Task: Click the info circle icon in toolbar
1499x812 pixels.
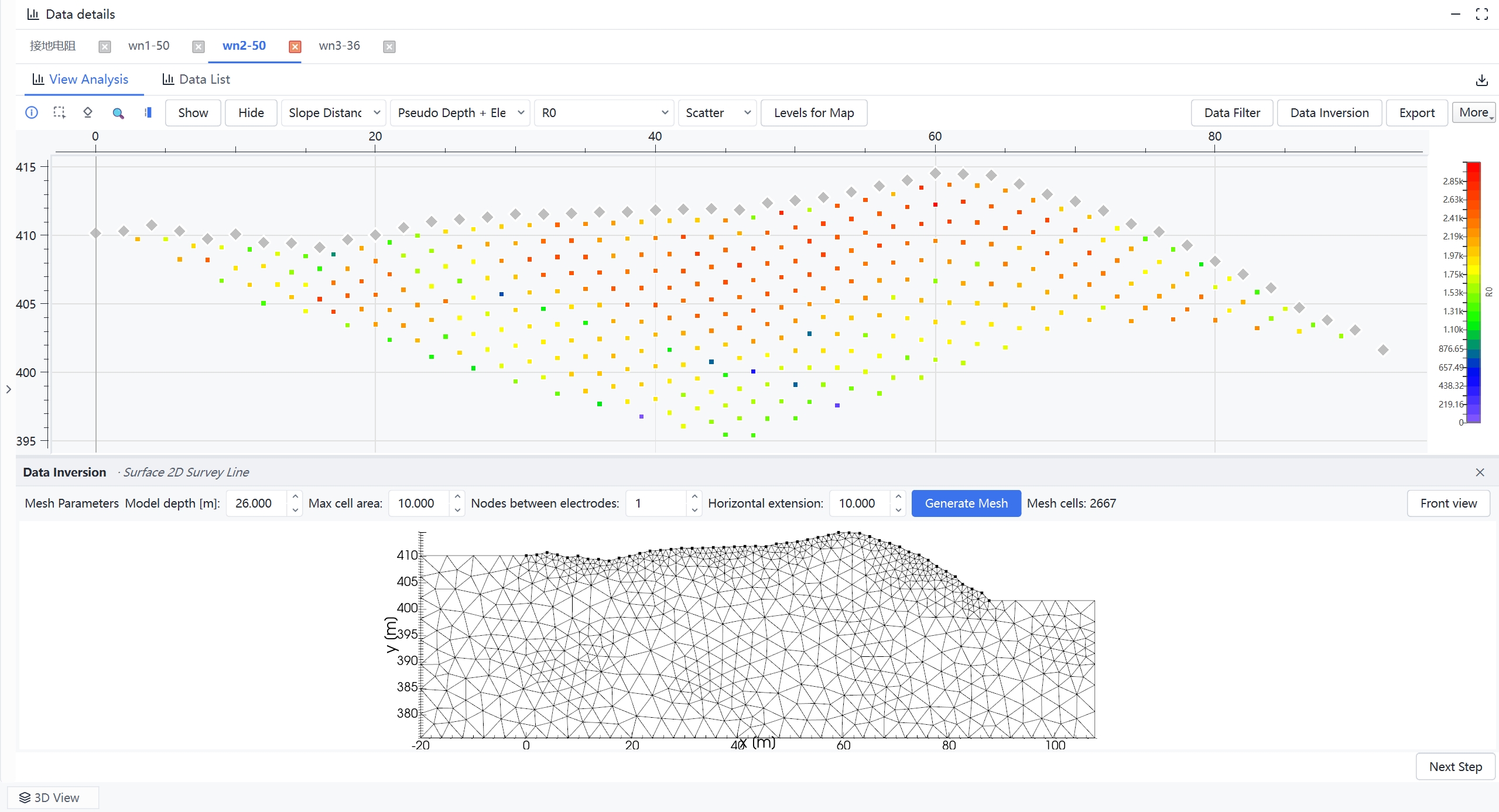Action: pyautogui.click(x=32, y=112)
